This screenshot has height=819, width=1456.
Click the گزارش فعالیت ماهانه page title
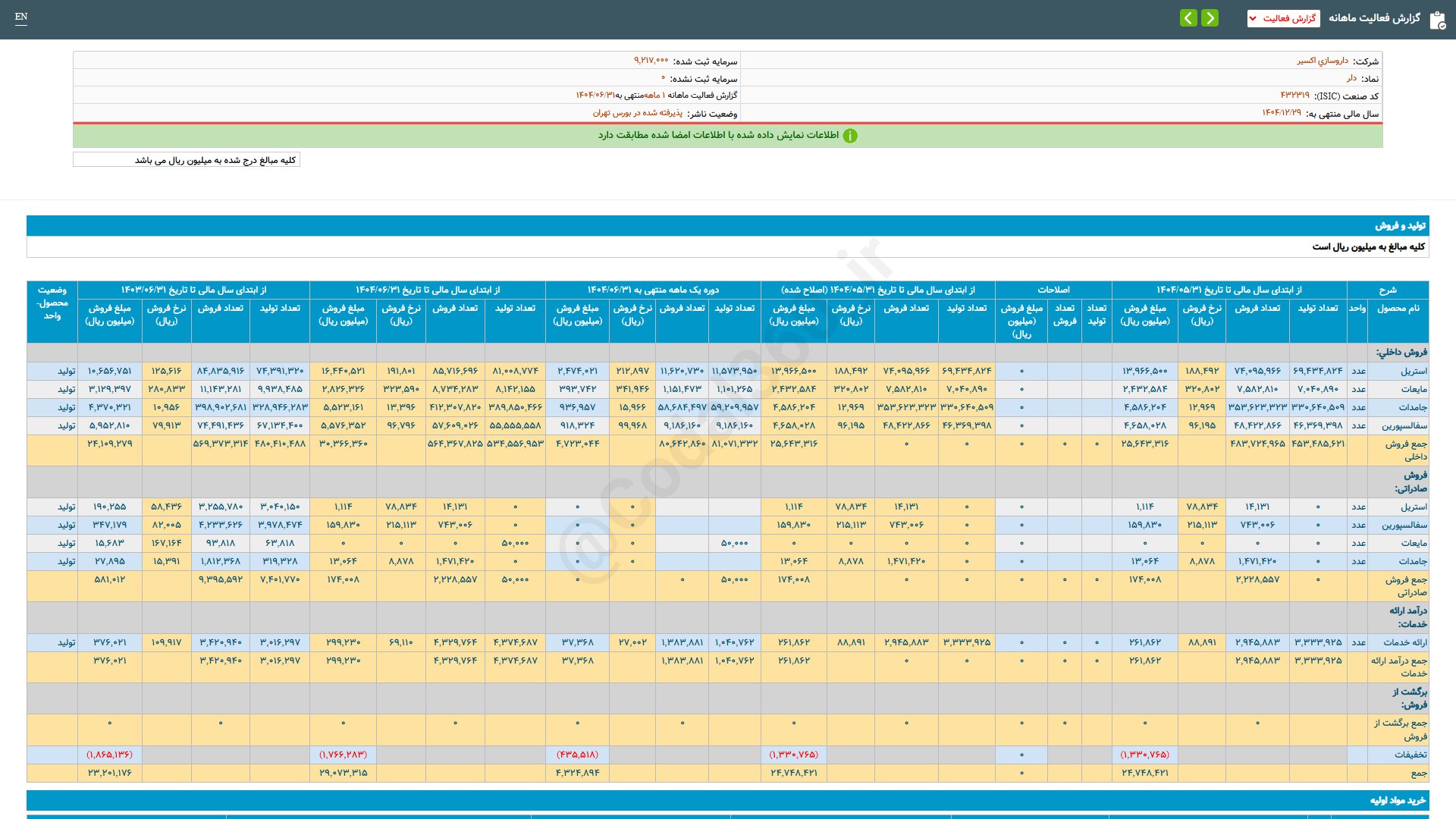click(1373, 18)
